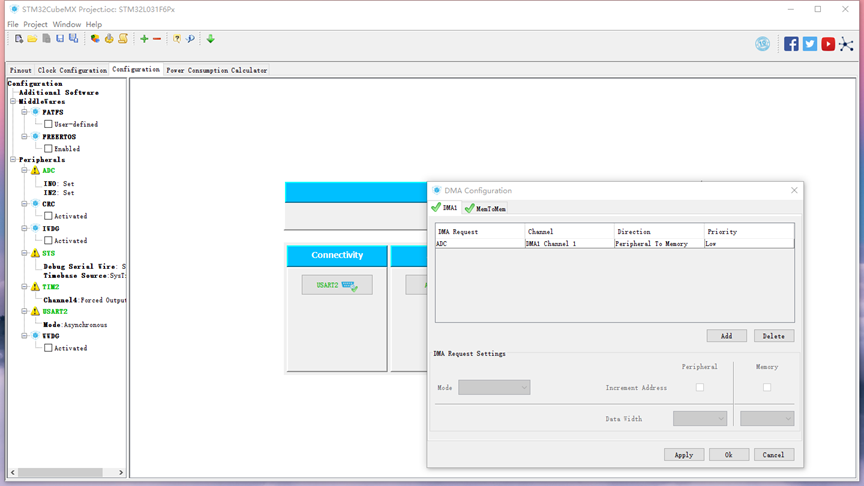The width and height of the screenshot is (864, 486).
Task: Click the Generate Code gear icon
Action: click(x=109, y=39)
